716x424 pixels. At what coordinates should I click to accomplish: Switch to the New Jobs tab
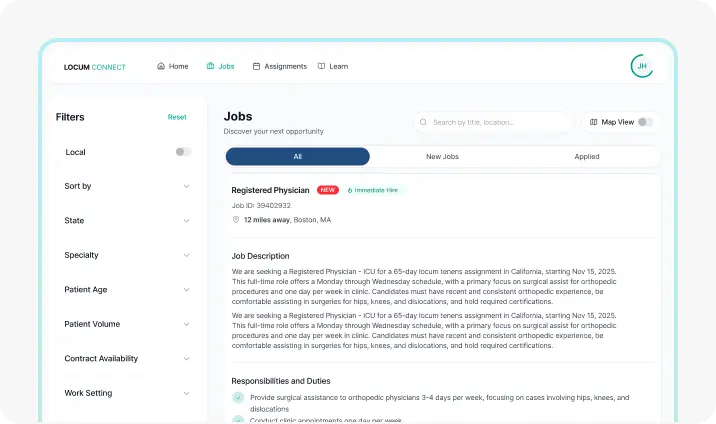(x=442, y=157)
